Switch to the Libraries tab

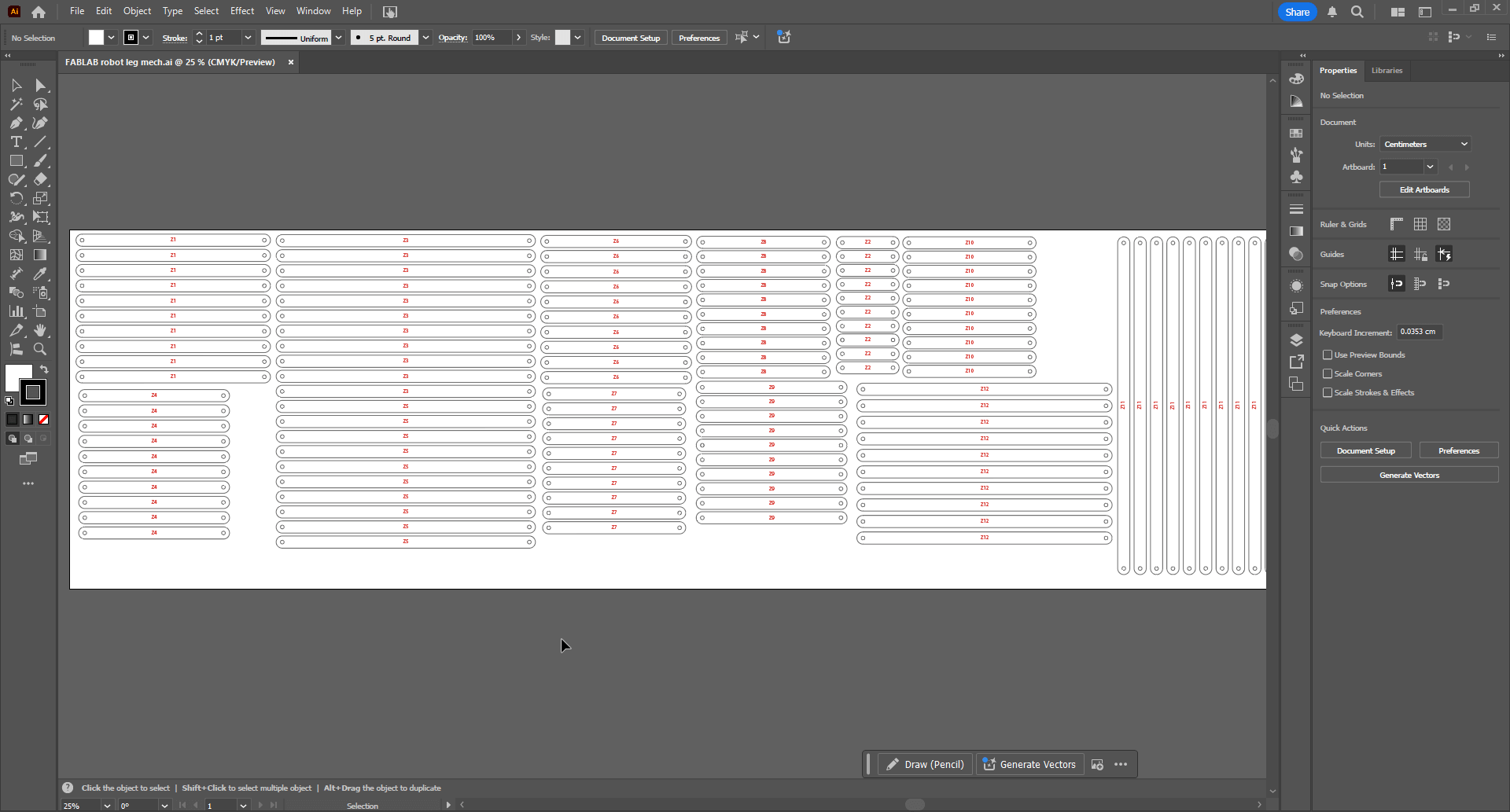coord(1387,71)
